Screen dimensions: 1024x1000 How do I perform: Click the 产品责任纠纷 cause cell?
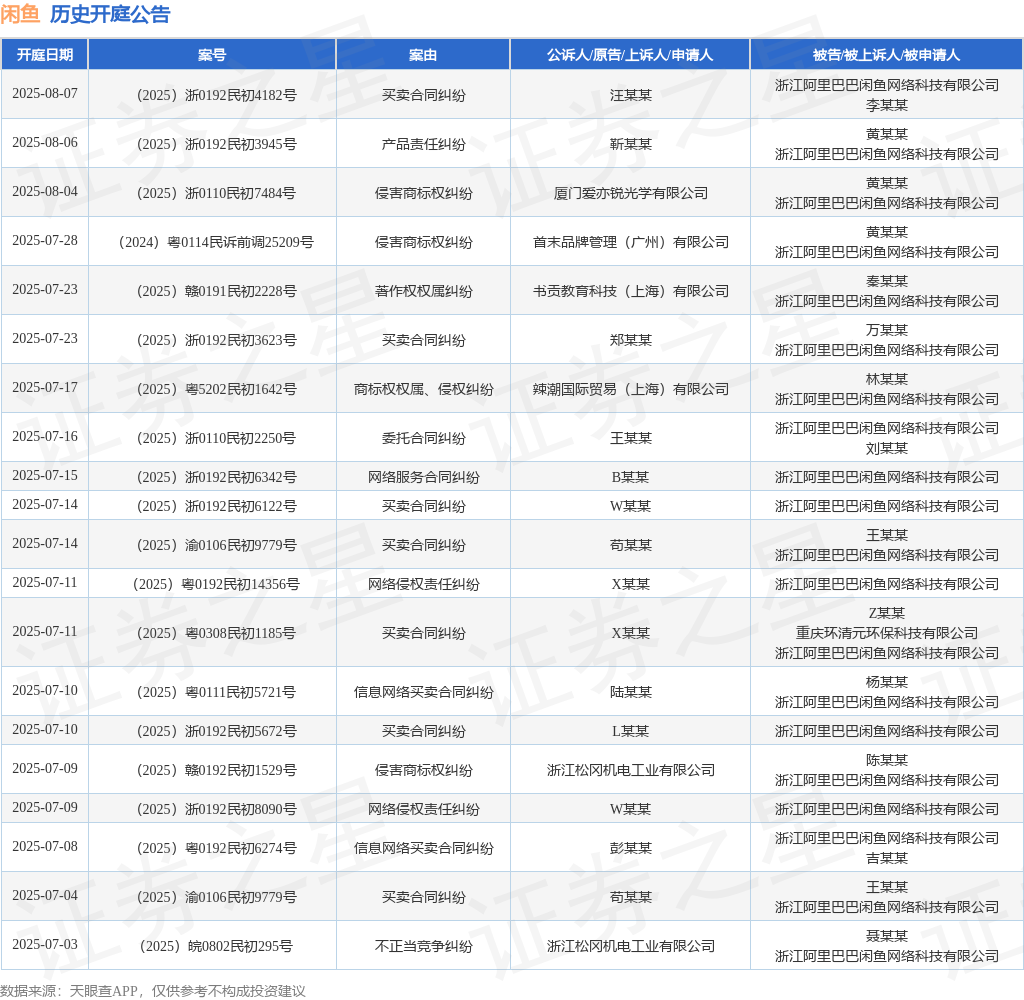423,144
